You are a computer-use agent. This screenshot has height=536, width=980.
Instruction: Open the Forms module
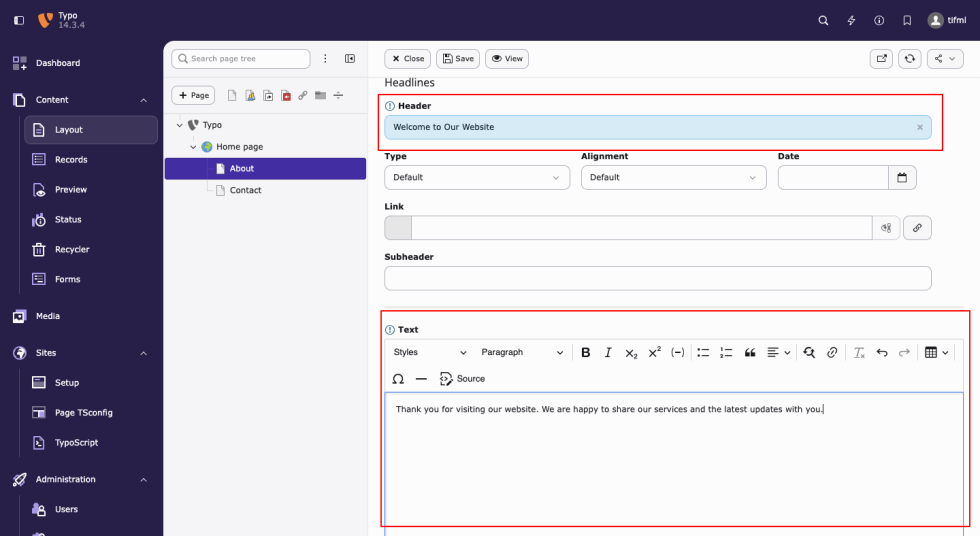tap(91, 279)
